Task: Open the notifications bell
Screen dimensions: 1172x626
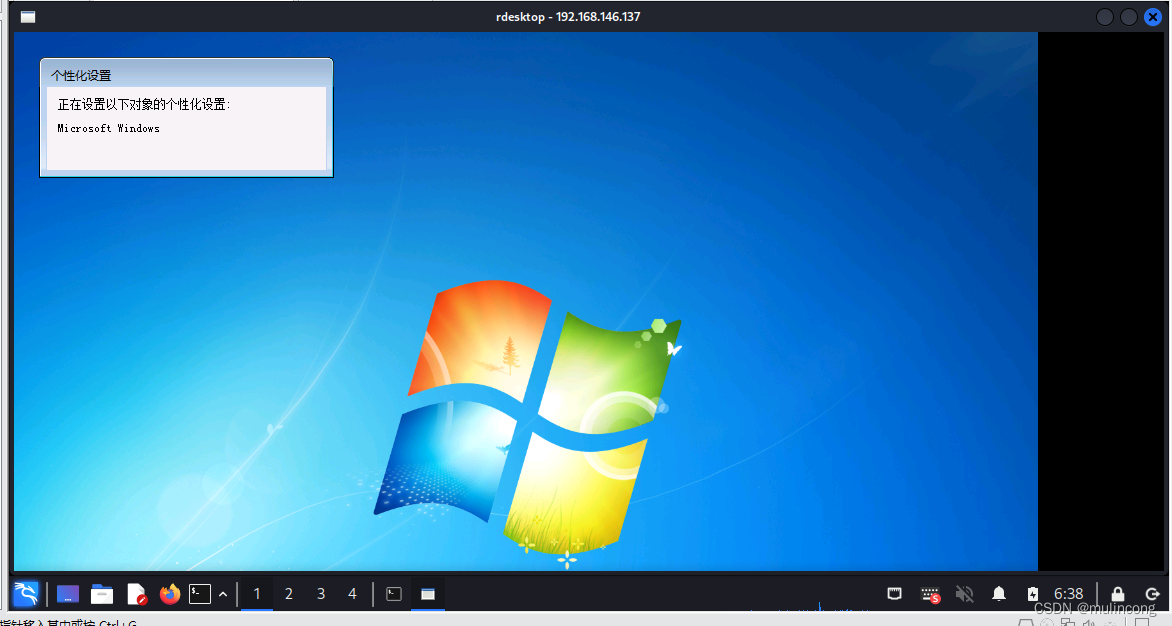Action: pos(999,594)
